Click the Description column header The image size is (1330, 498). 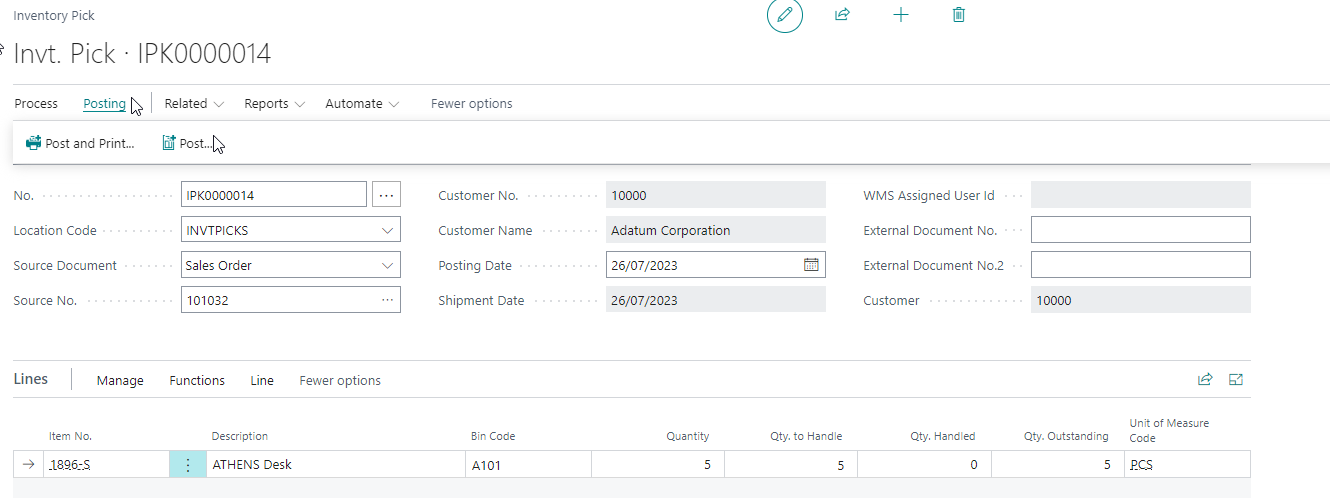pyautogui.click(x=240, y=436)
